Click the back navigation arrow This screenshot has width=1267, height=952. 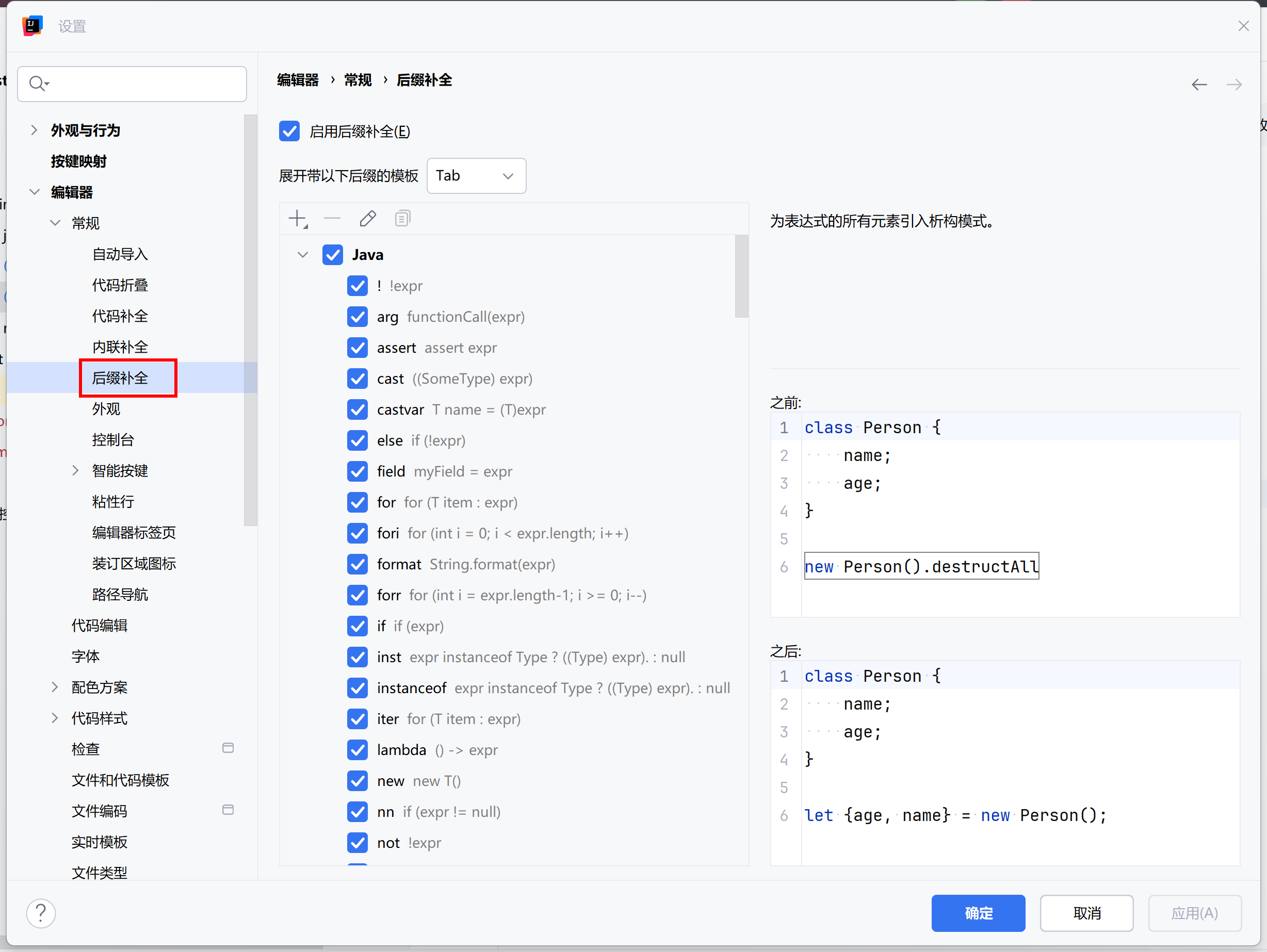tap(1199, 85)
